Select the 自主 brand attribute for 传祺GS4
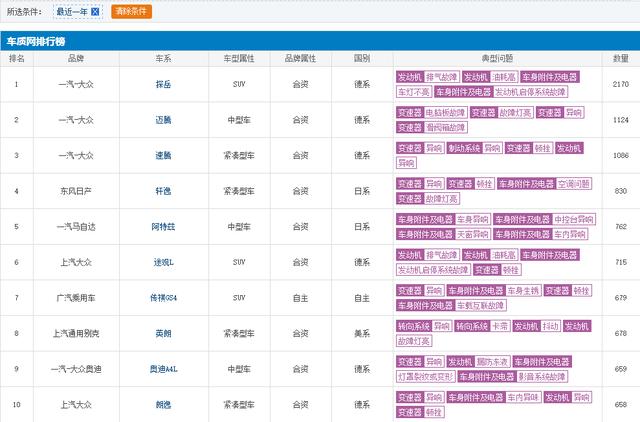This screenshot has width=640, height=422. click(x=300, y=298)
